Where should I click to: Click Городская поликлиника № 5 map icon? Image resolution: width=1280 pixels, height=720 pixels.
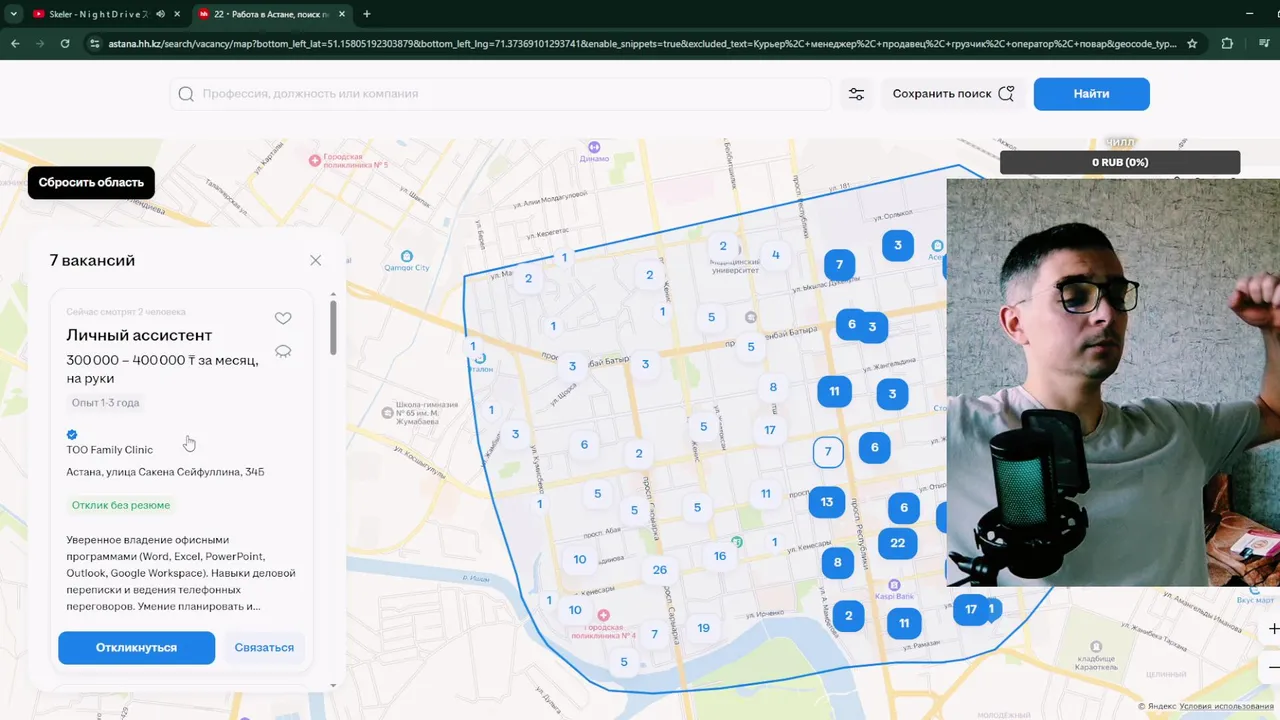click(315, 160)
